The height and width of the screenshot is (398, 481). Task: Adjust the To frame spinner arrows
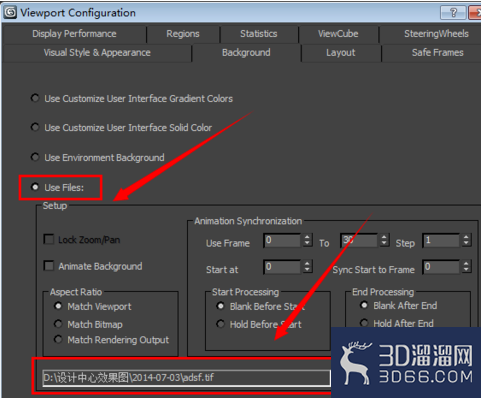[x=384, y=240]
